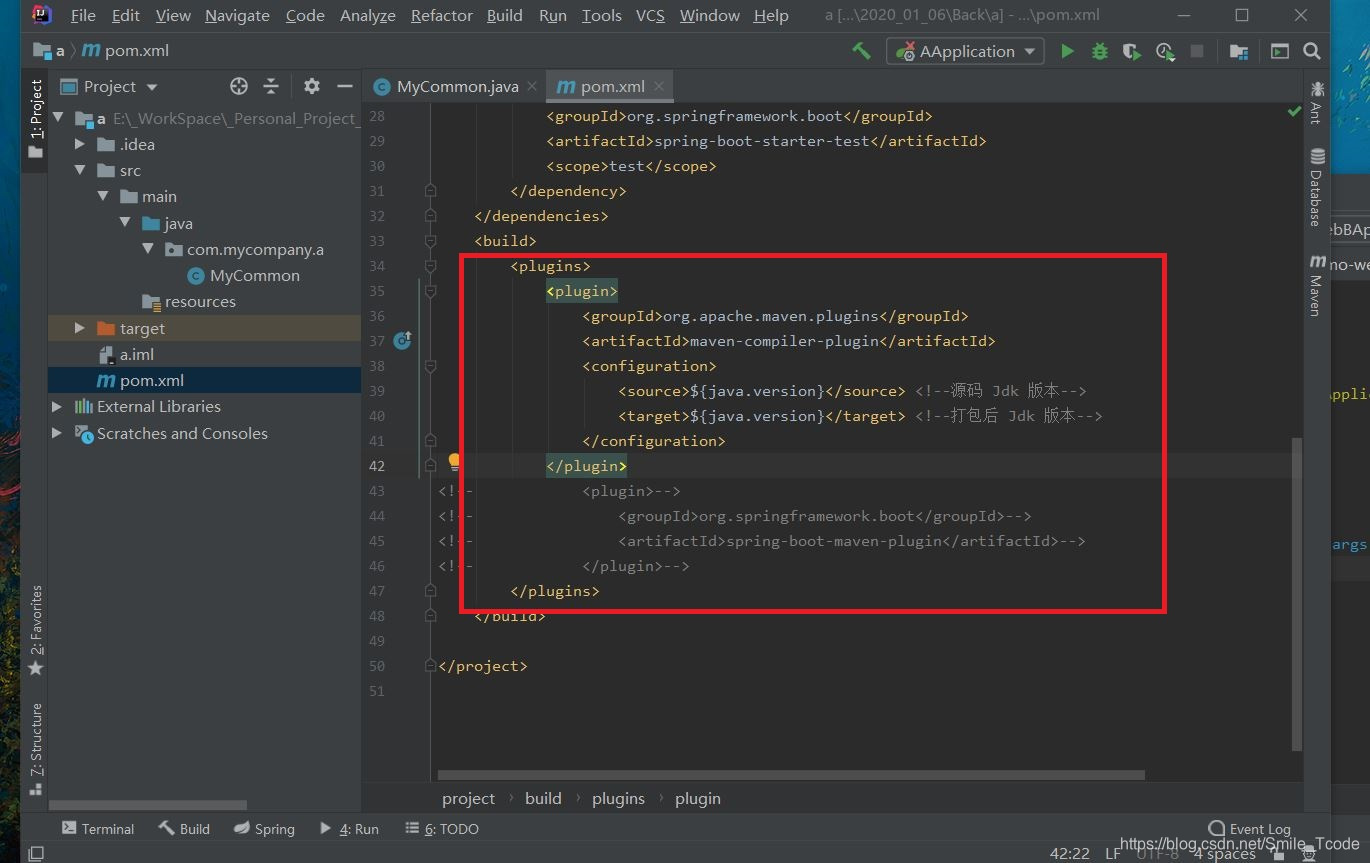
Task: Open the AApplication run configuration dropdown
Action: (966, 51)
